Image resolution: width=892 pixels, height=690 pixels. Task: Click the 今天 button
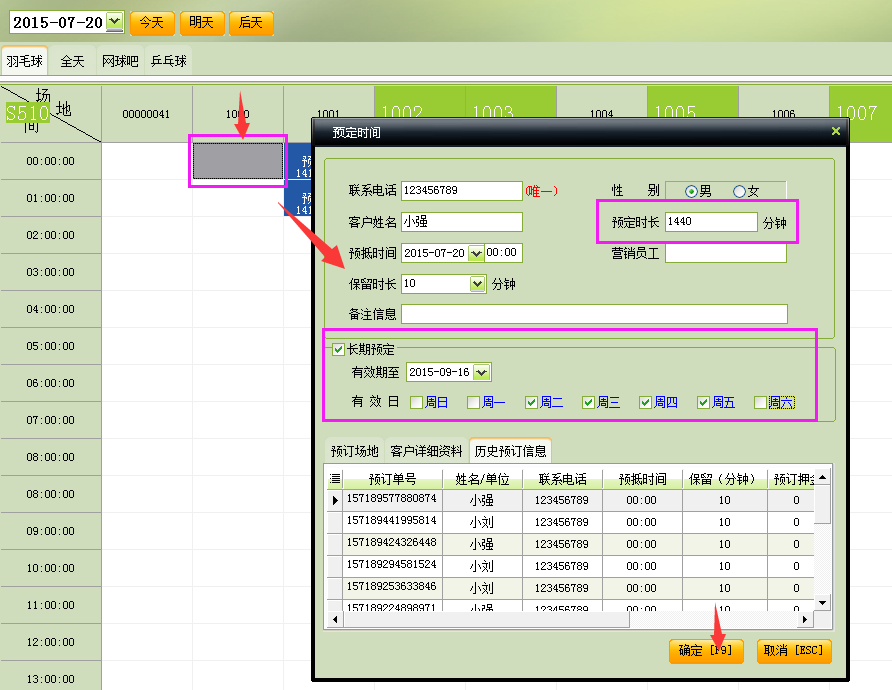coord(152,23)
